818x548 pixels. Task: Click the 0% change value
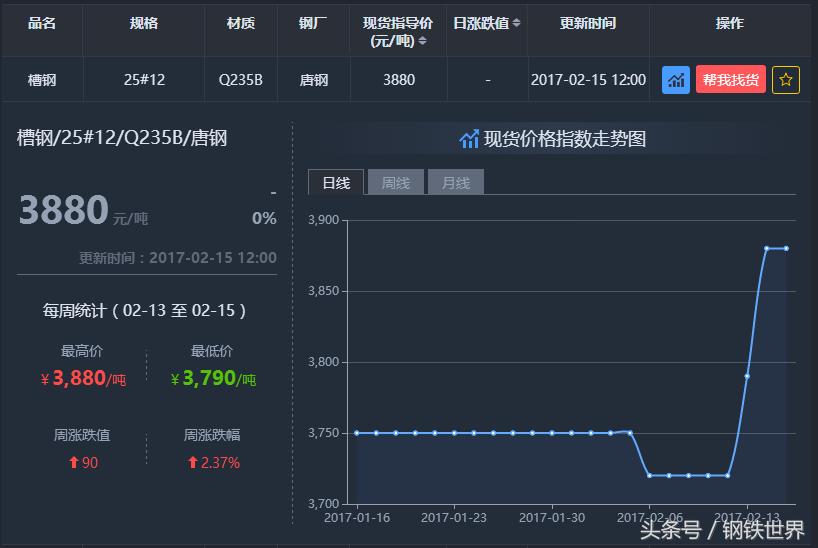pyautogui.click(x=264, y=218)
